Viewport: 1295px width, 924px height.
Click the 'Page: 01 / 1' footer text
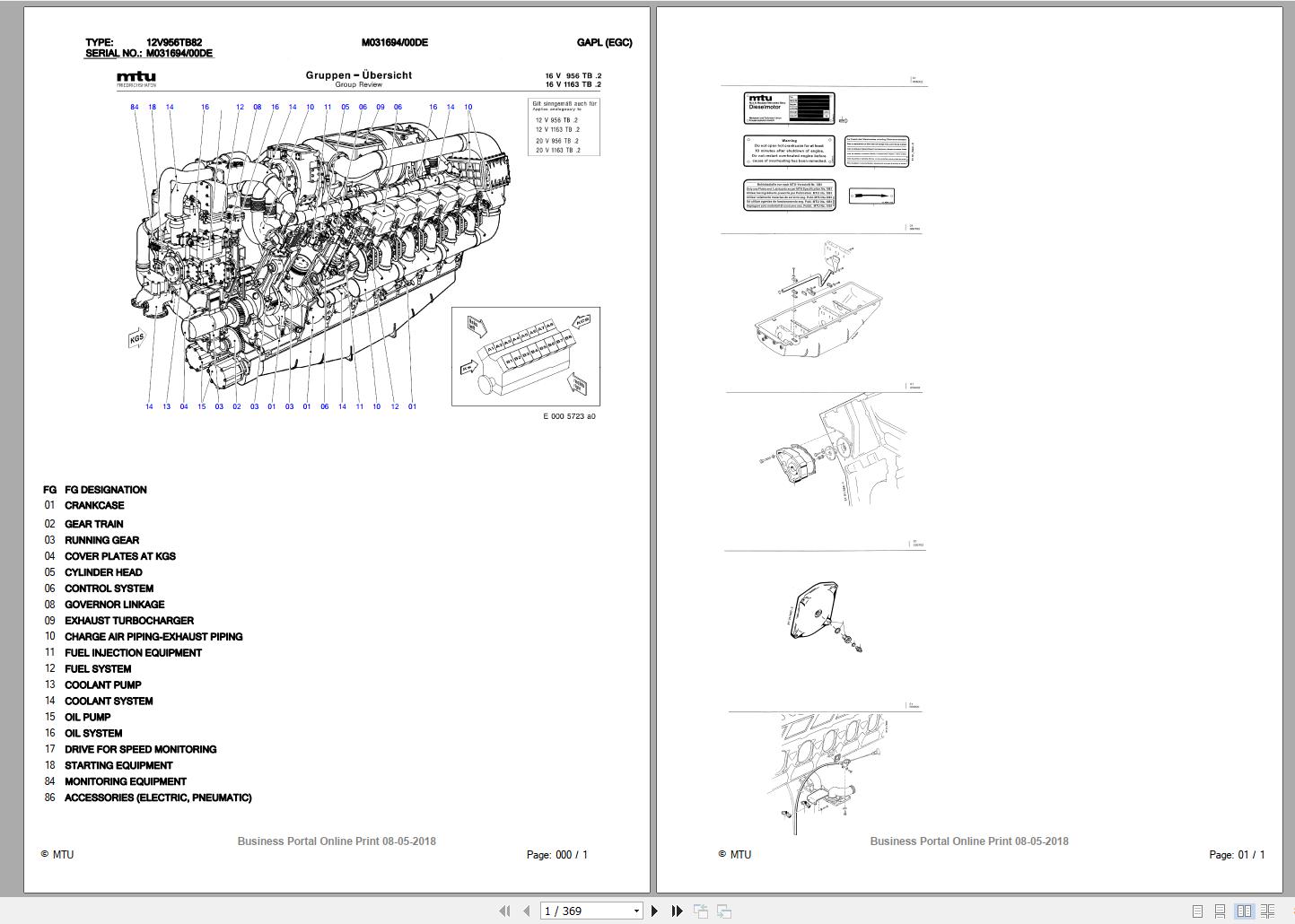click(1238, 855)
